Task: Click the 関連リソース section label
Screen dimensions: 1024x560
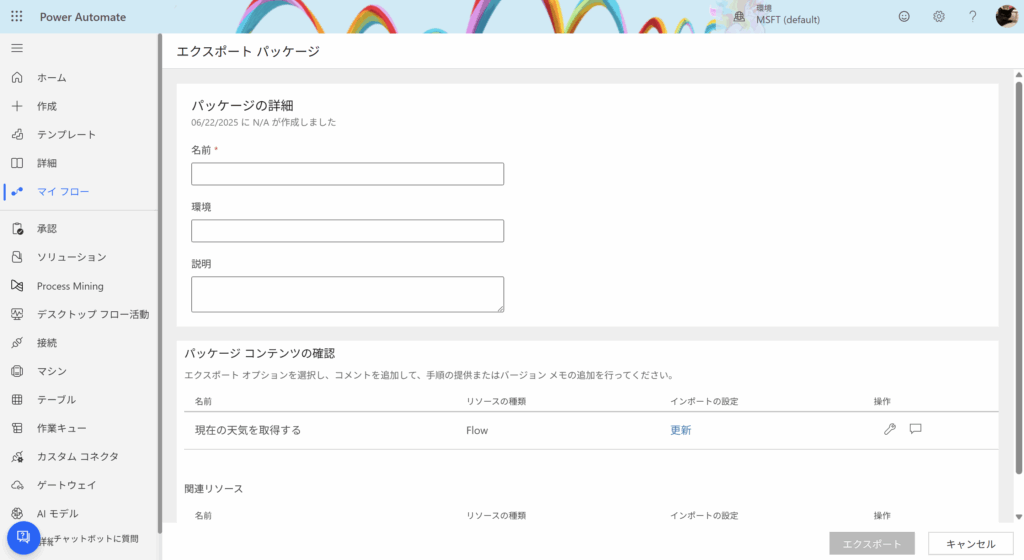Action: (x=214, y=488)
